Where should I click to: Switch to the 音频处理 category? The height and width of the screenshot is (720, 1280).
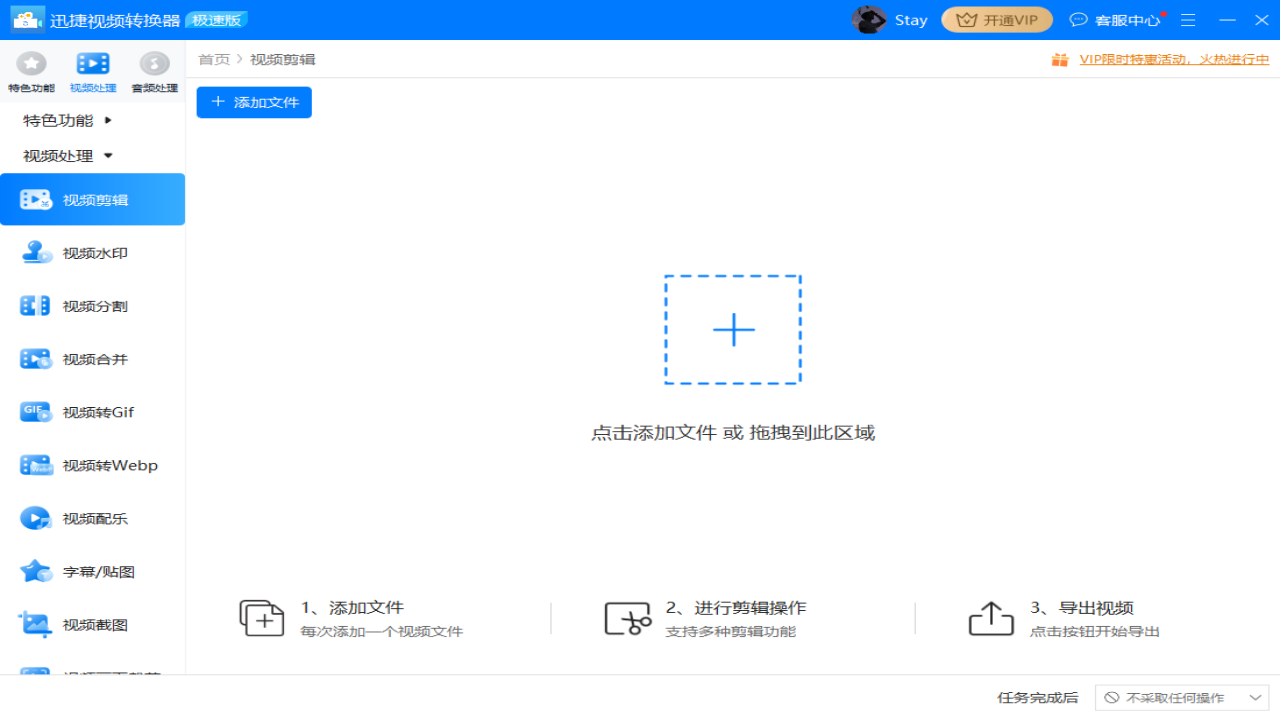tap(153, 70)
